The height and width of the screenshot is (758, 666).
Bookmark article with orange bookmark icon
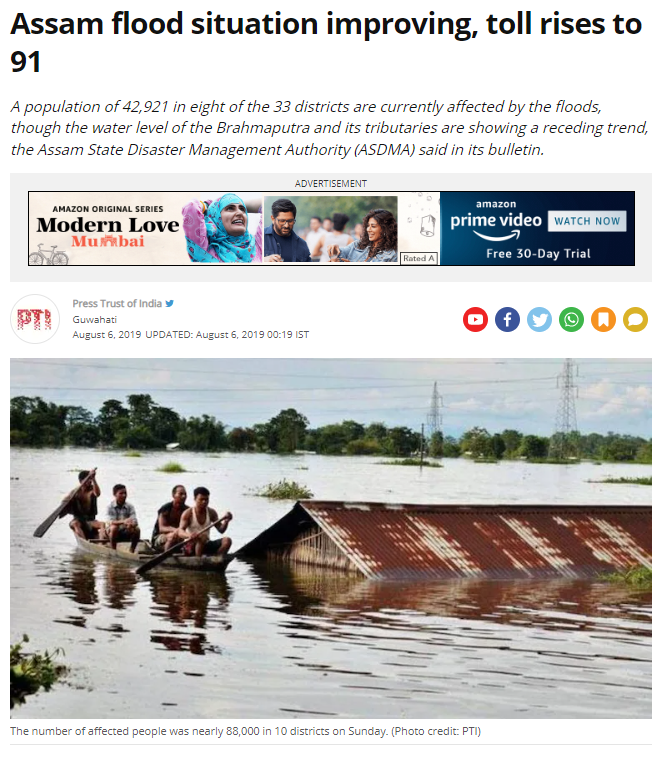(x=603, y=320)
